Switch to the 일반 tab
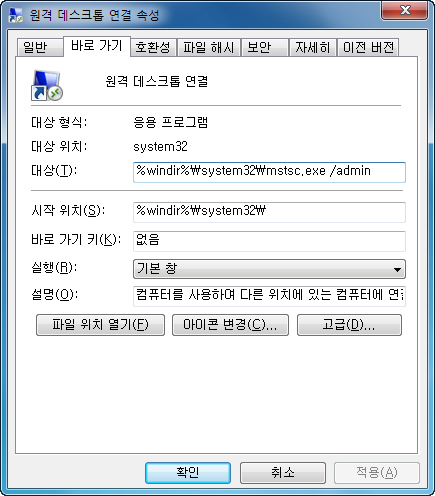The height and width of the screenshot is (496, 435). (40, 47)
